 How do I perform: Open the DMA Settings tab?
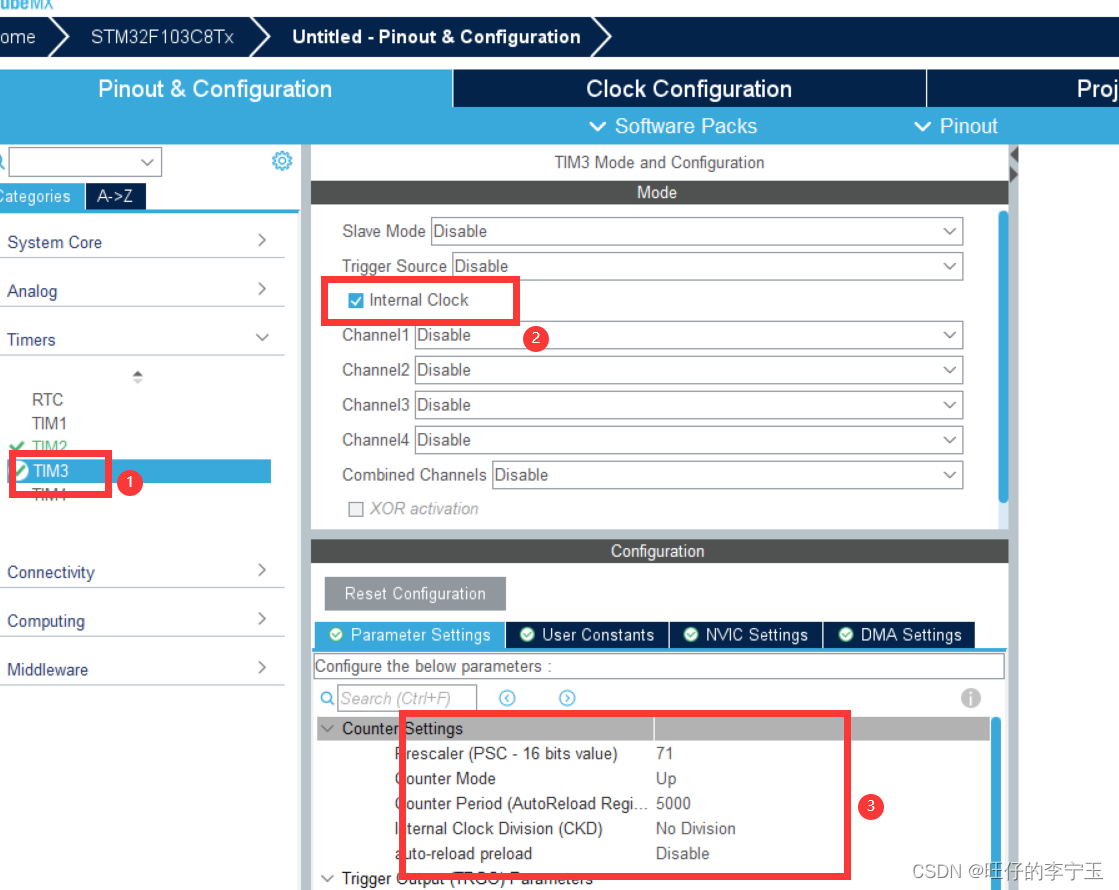pos(900,635)
